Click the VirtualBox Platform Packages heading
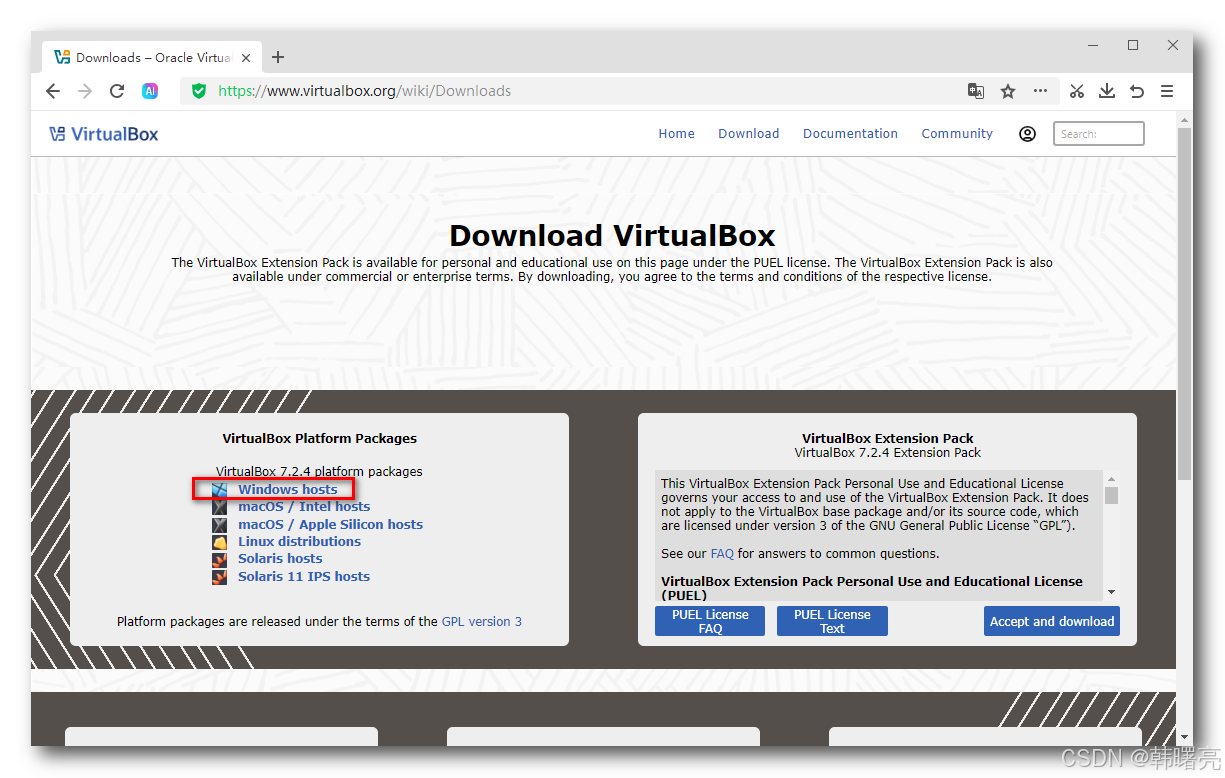The image size is (1225, 778). [x=319, y=438]
